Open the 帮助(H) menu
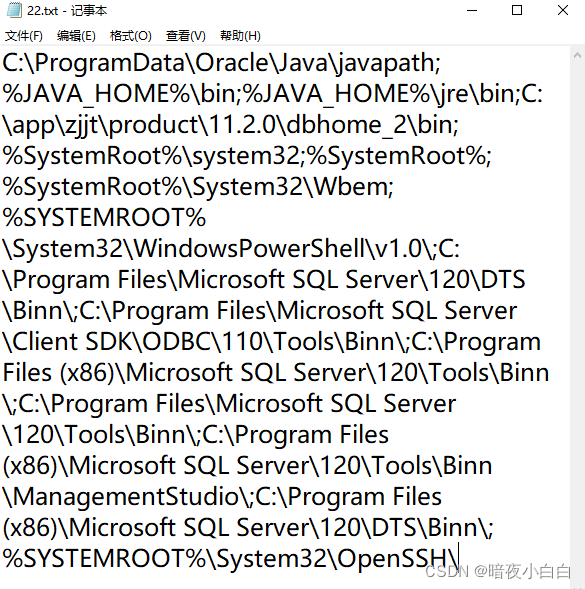Screen dimensions: 585x589 tap(240, 36)
